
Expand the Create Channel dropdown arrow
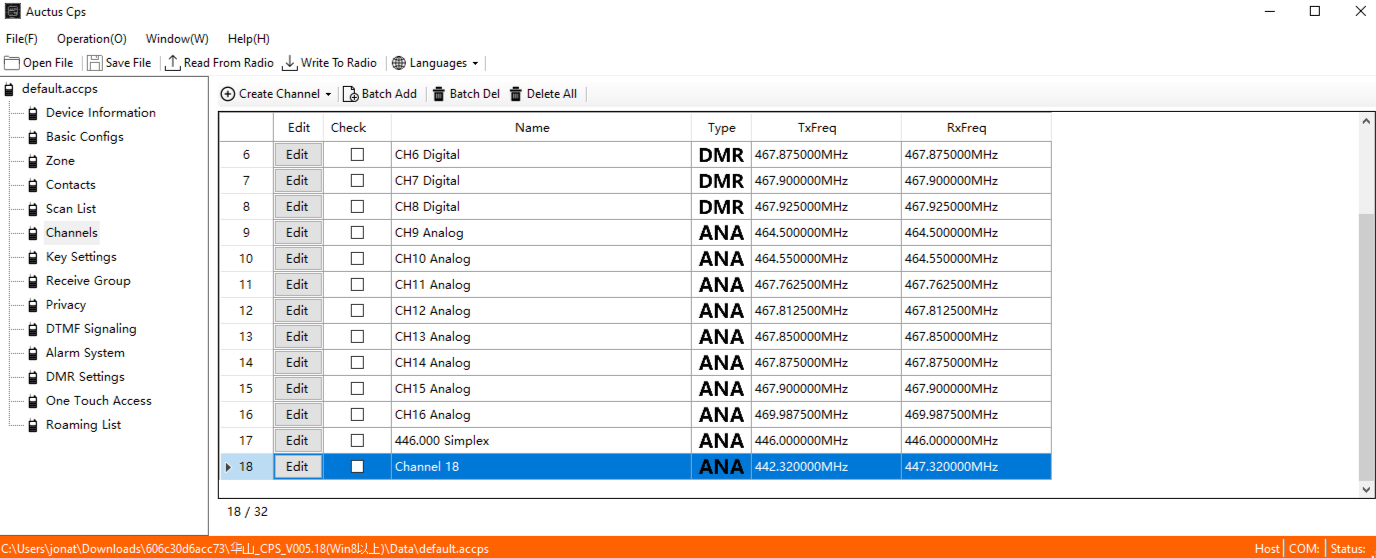click(x=329, y=94)
